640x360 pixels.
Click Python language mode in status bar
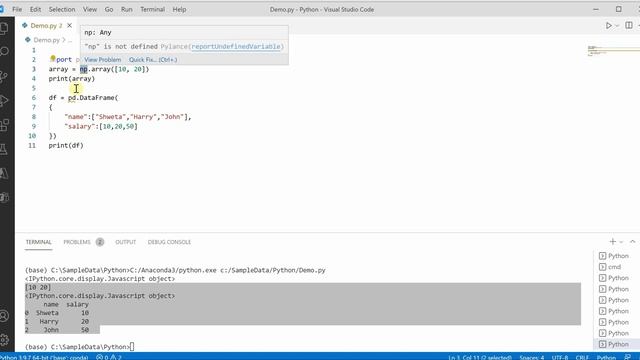606,357
